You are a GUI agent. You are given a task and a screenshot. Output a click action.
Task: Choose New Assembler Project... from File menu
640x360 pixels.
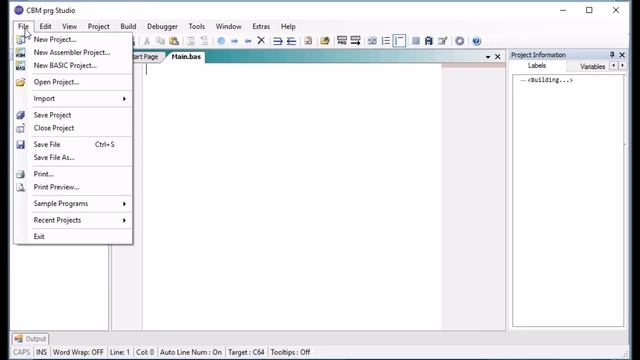tap(72, 52)
